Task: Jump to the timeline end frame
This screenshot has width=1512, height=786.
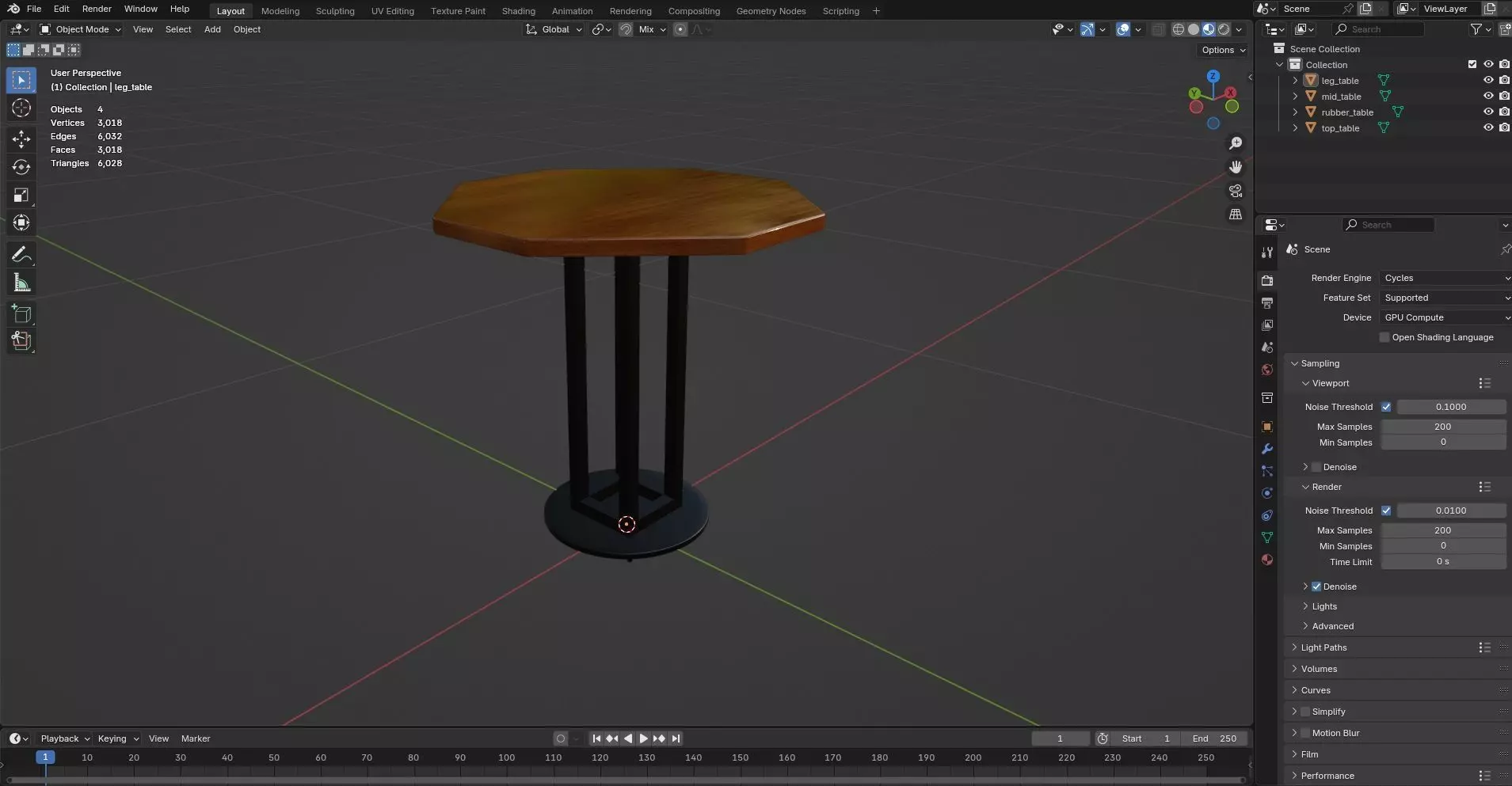Action: tap(676, 739)
